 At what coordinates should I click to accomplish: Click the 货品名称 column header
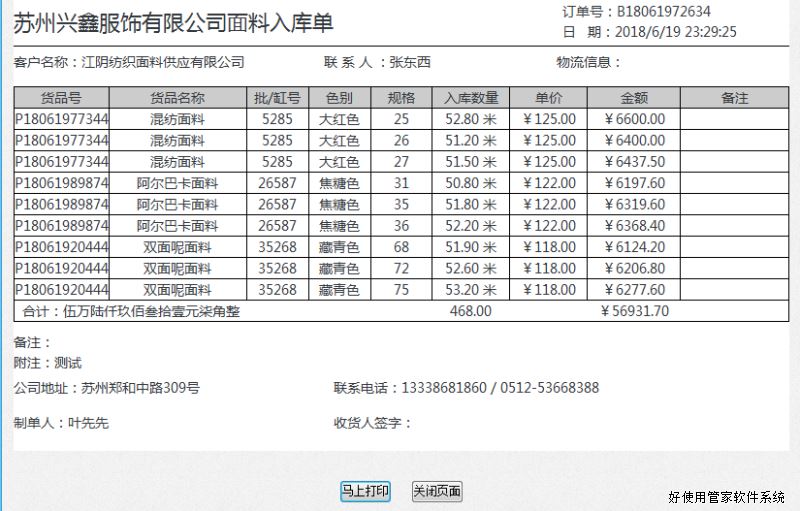(177, 98)
